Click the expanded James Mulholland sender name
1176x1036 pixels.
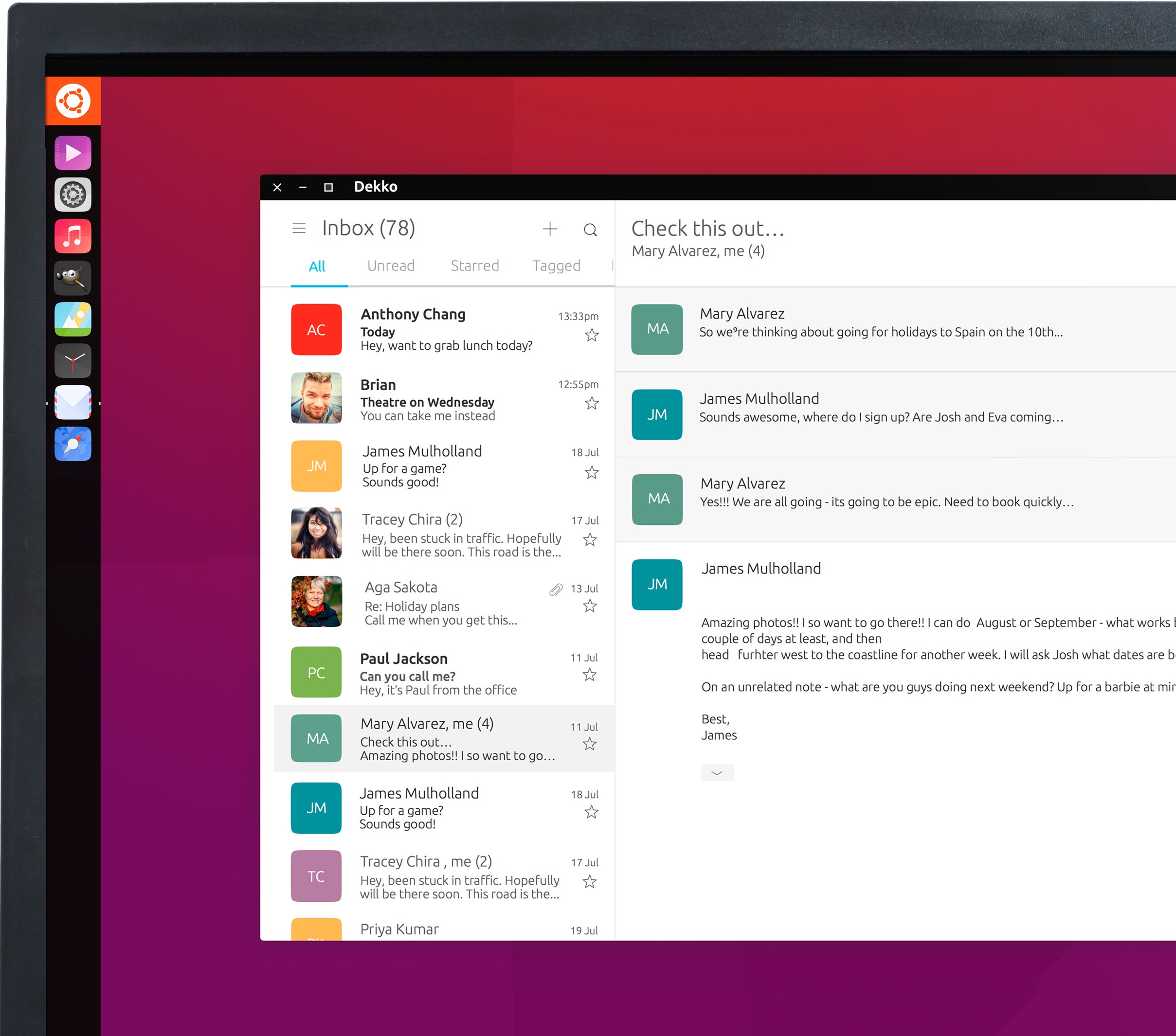(761, 569)
